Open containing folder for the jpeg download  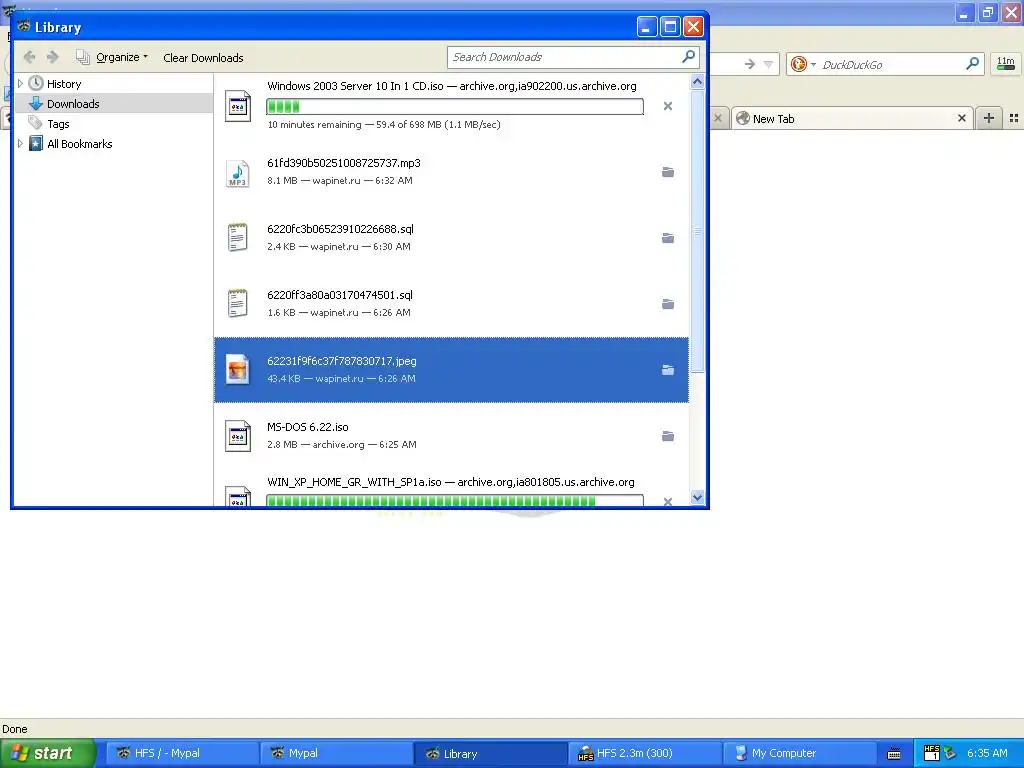coord(667,370)
